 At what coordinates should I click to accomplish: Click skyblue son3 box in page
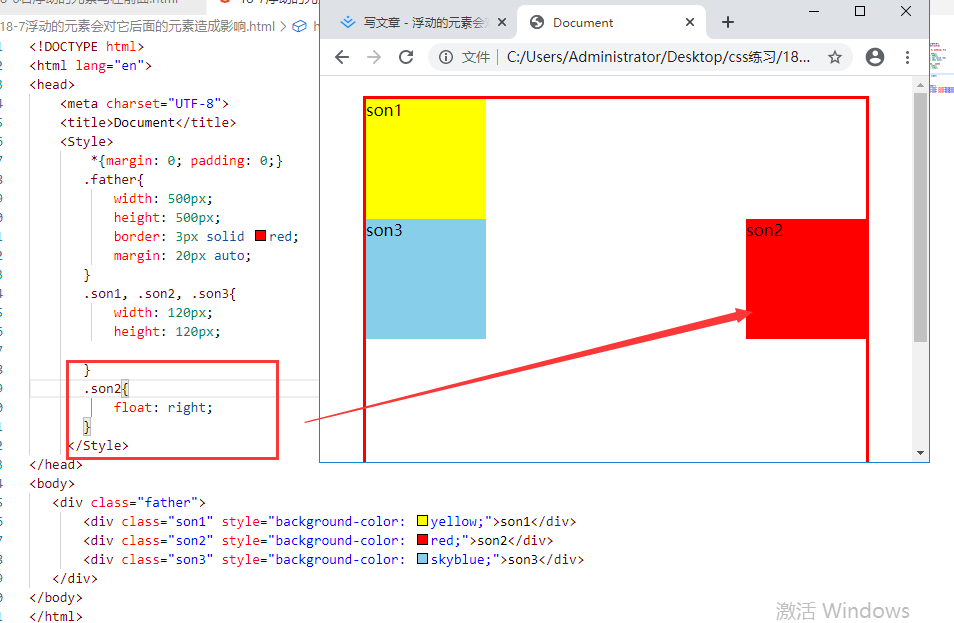pyautogui.click(x=425, y=279)
